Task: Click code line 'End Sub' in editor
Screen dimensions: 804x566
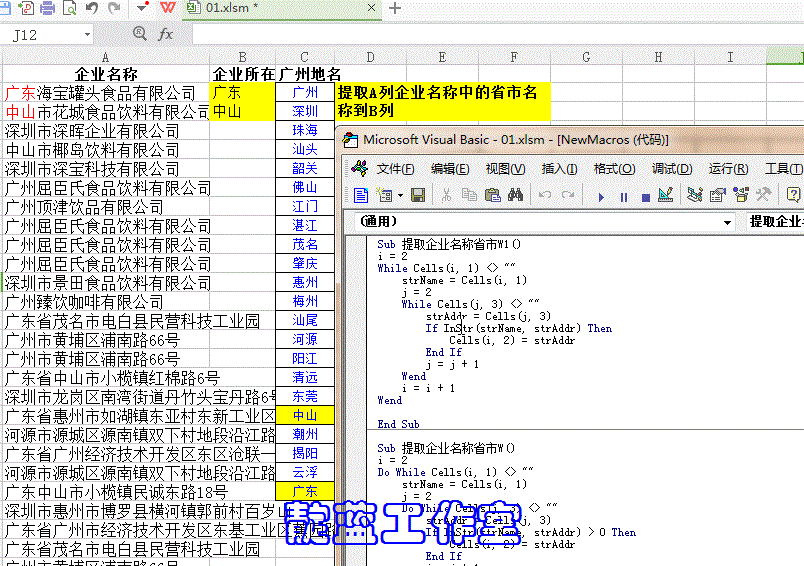Action: [x=398, y=424]
